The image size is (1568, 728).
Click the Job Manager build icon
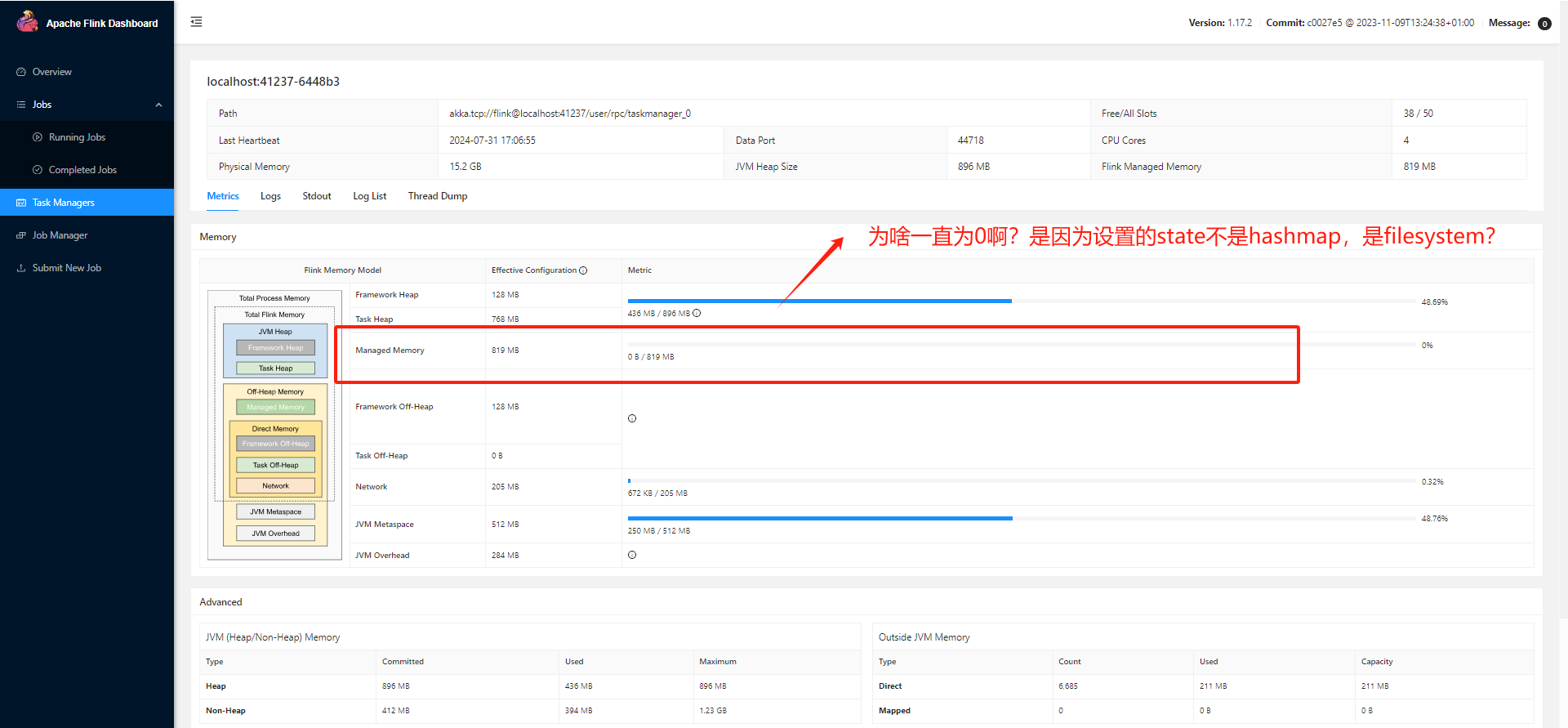pos(21,235)
